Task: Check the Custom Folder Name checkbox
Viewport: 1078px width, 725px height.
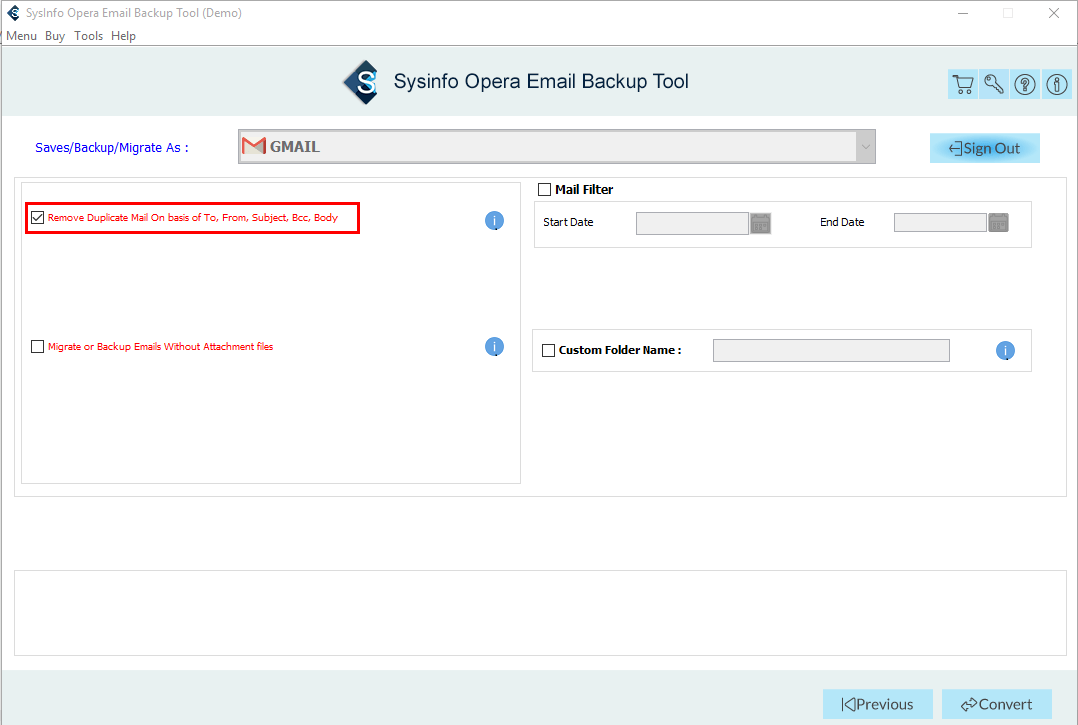Action: (x=549, y=350)
